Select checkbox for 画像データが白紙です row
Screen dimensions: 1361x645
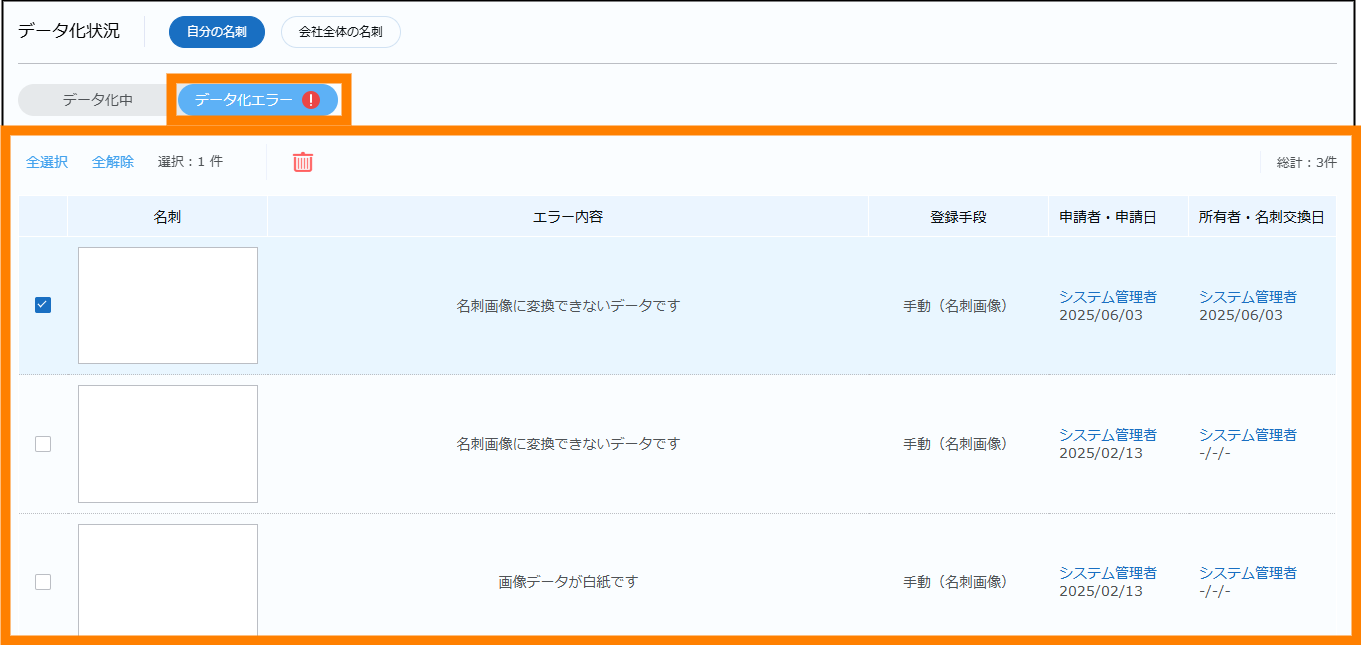tap(43, 582)
